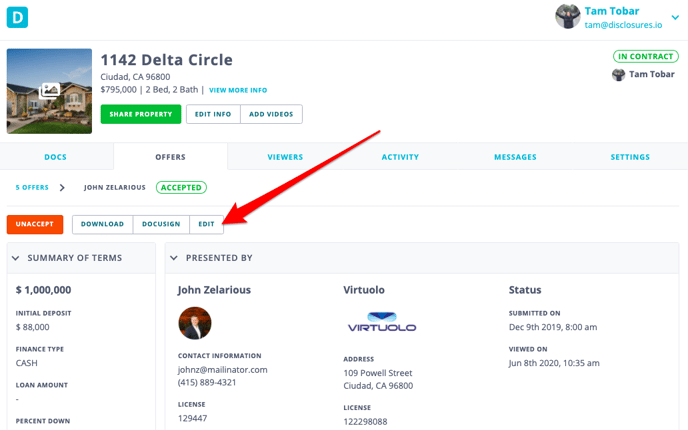Open the Activity tab
Image resolution: width=688 pixels, height=430 pixels.
click(400, 157)
